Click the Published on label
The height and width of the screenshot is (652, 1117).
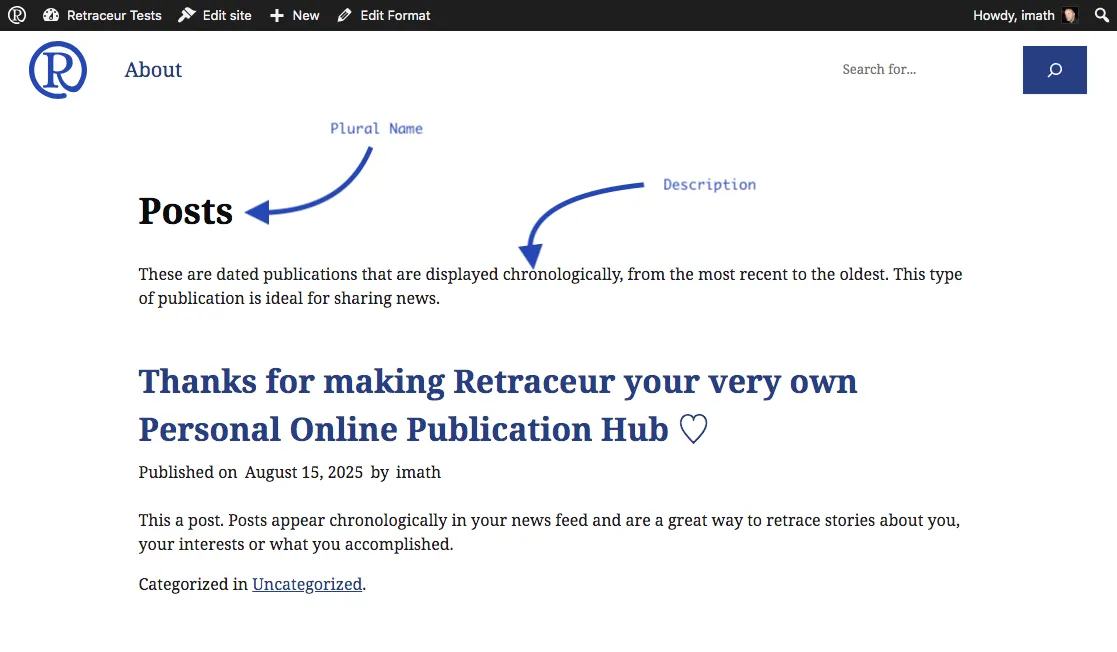click(187, 472)
